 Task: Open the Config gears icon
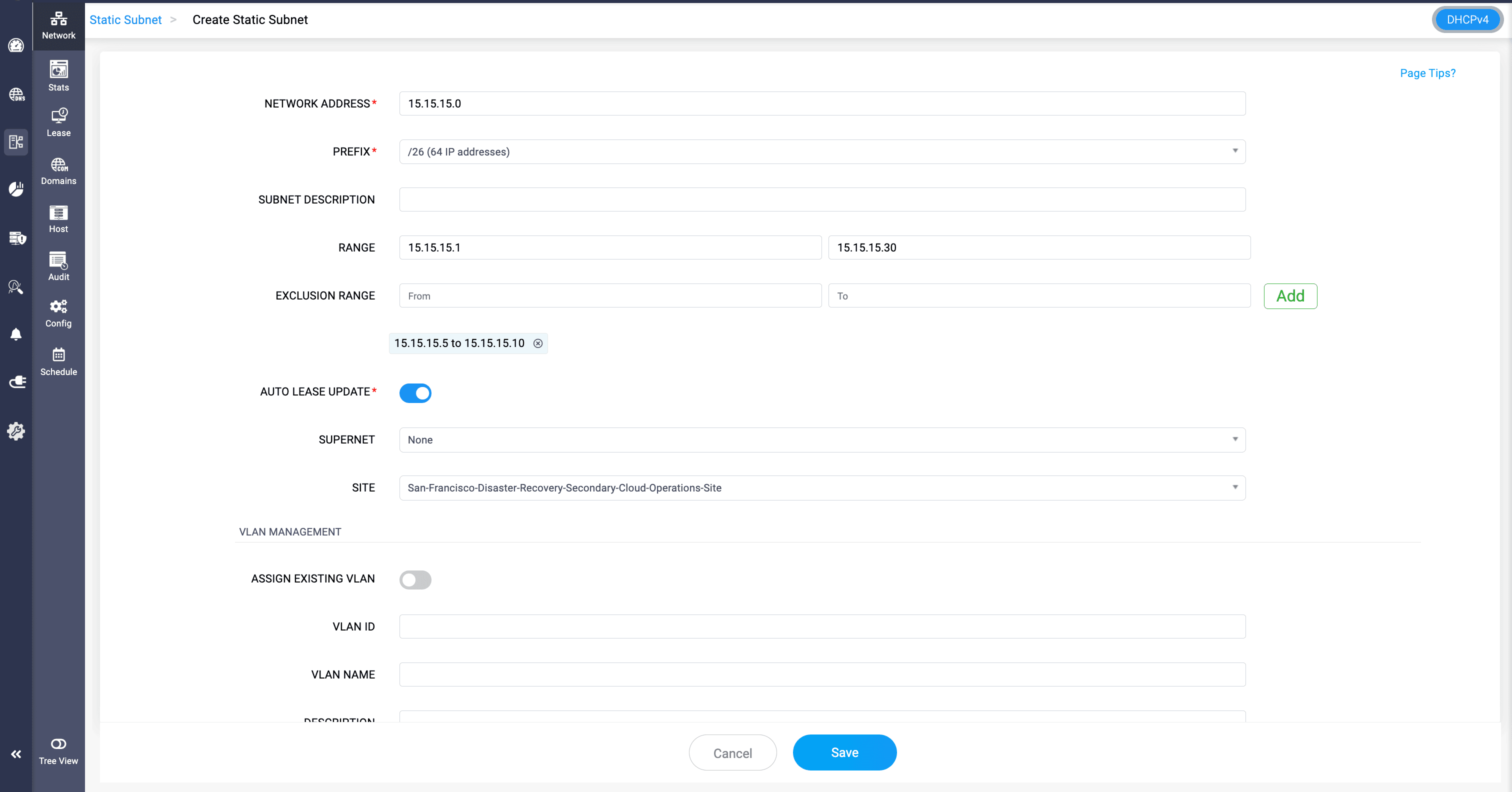(x=58, y=306)
